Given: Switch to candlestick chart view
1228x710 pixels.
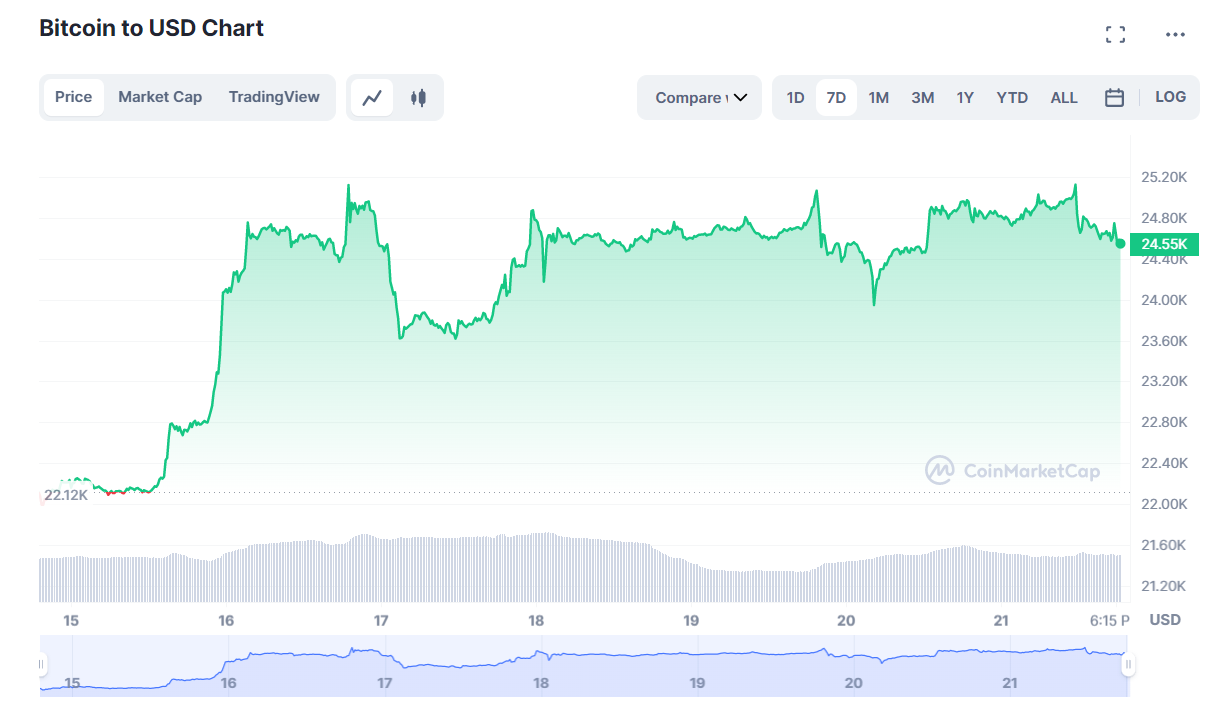Looking at the screenshot, I should coord(418,98).
